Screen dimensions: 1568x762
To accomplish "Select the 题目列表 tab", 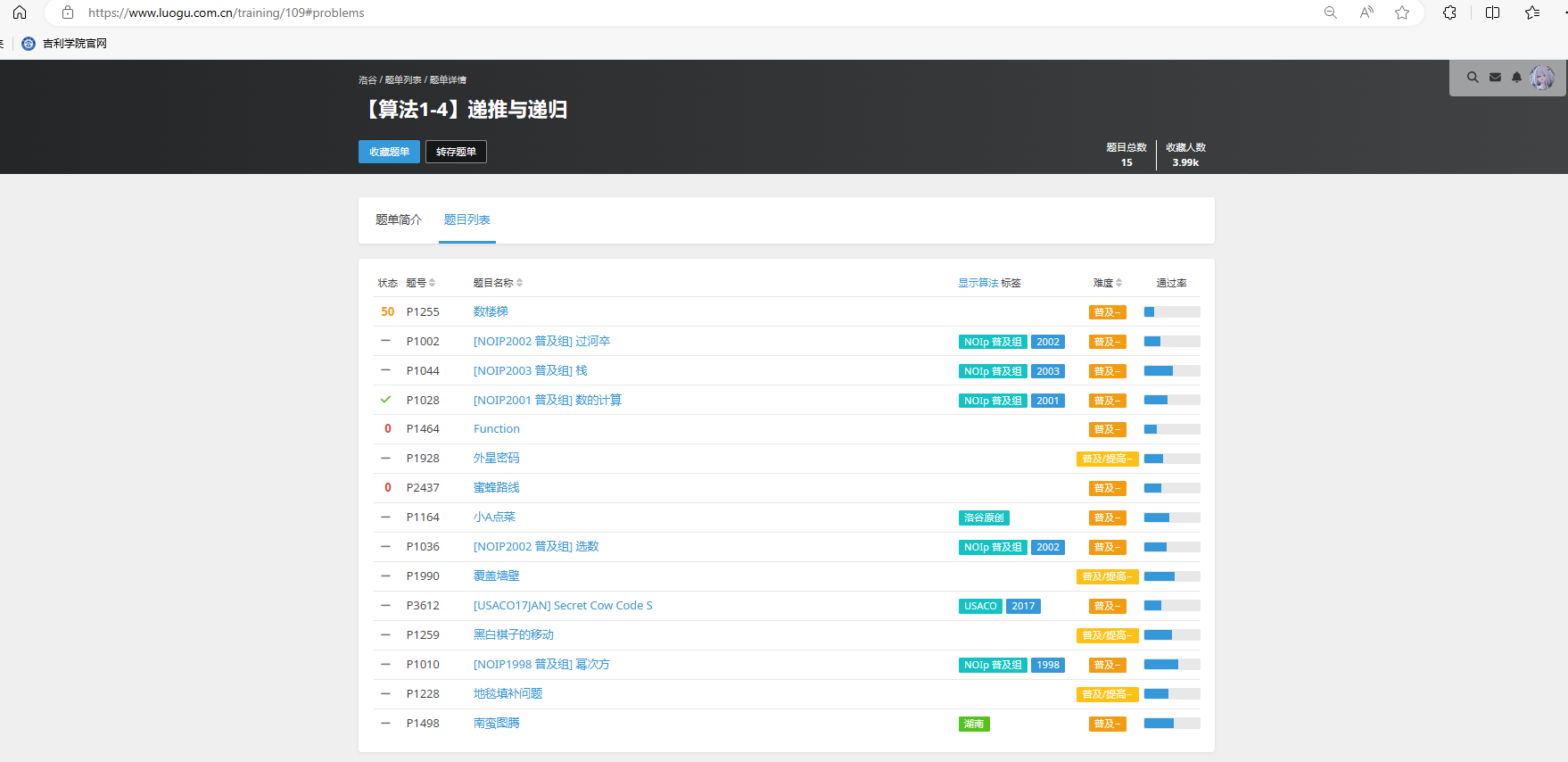I will pyautogui.click(x=467, y=219).
